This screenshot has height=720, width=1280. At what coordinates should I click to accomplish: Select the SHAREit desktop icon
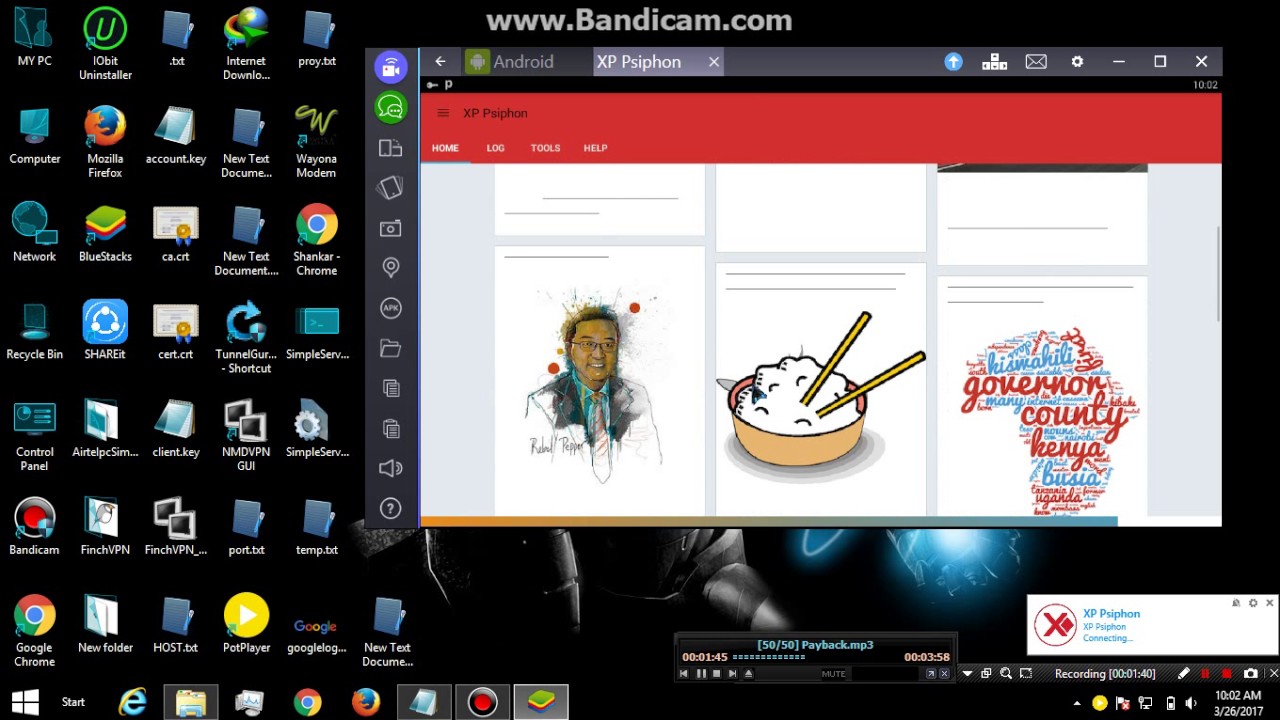click(105, 330)
